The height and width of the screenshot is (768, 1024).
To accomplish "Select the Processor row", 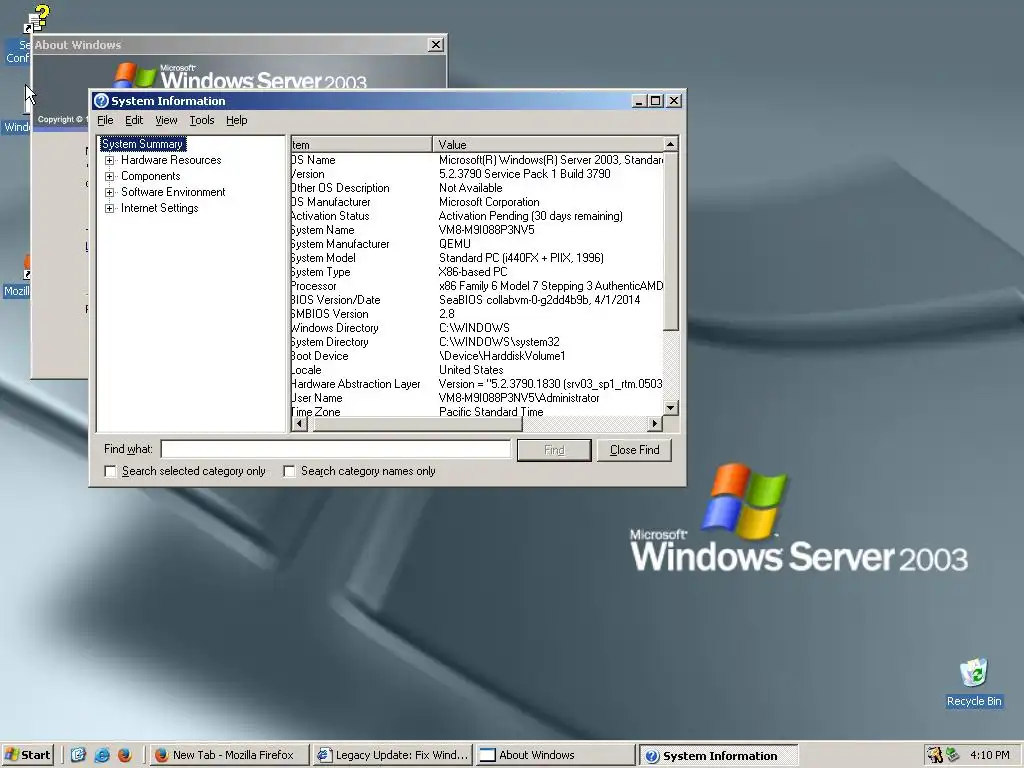I will [477, 286].
